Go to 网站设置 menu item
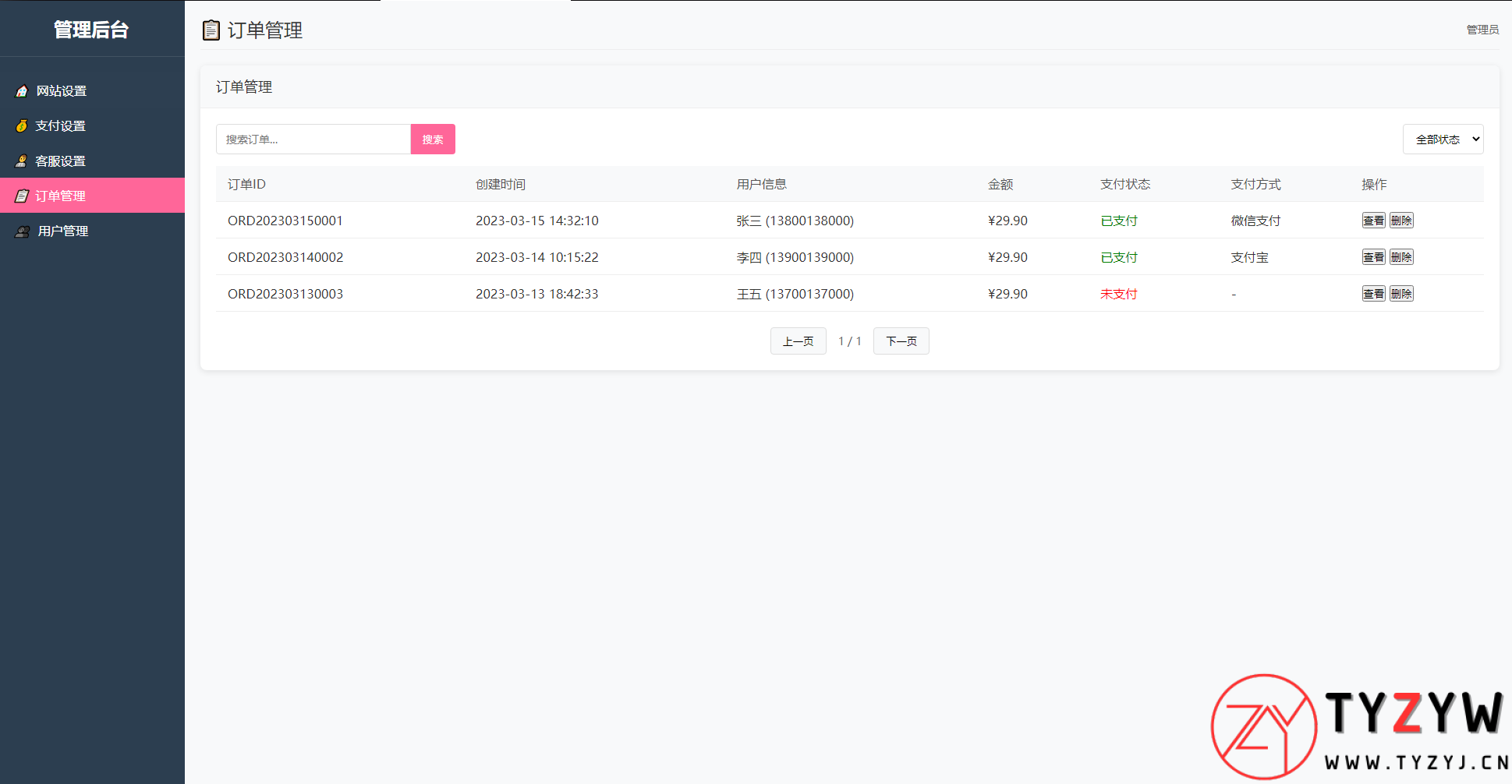Image resolution: width=1512 pixels, height=784 pixels. click(62, 91)
